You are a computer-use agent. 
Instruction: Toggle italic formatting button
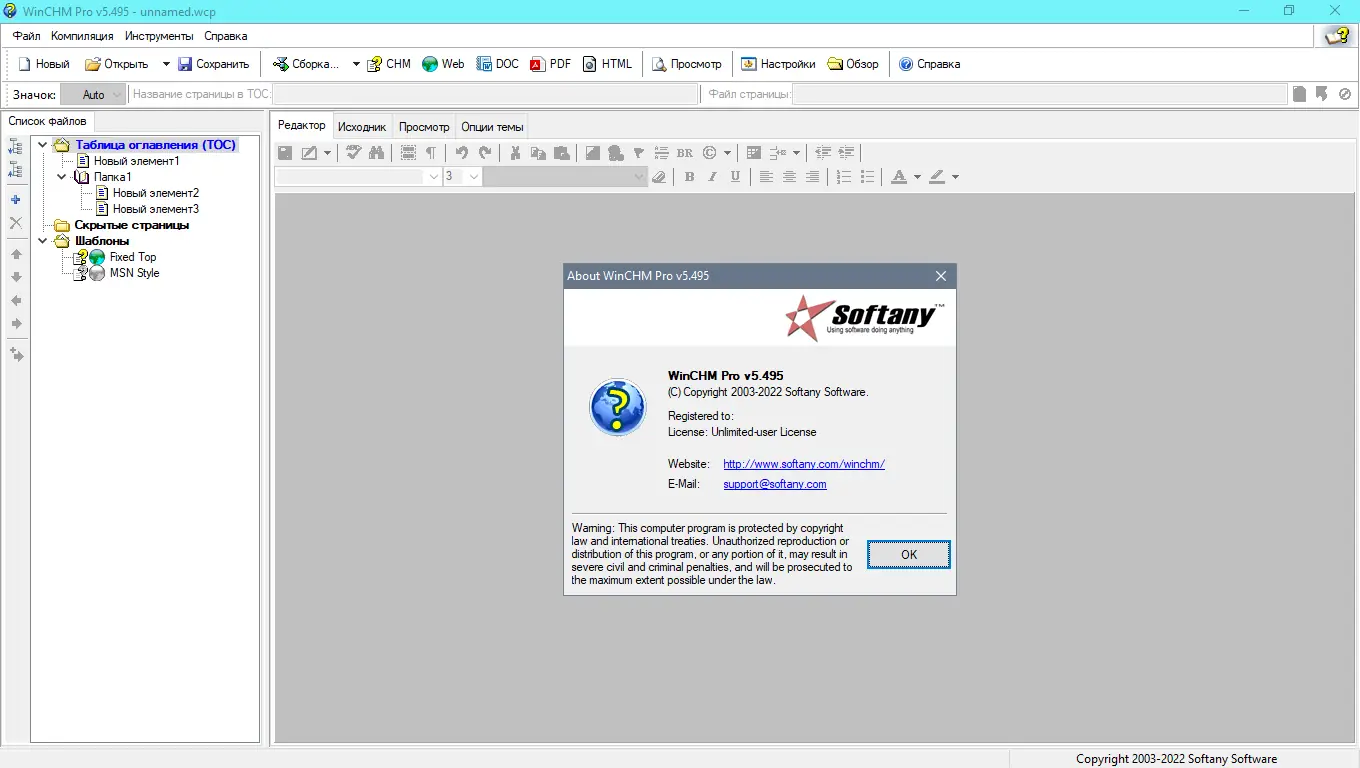tap(712, 177)
